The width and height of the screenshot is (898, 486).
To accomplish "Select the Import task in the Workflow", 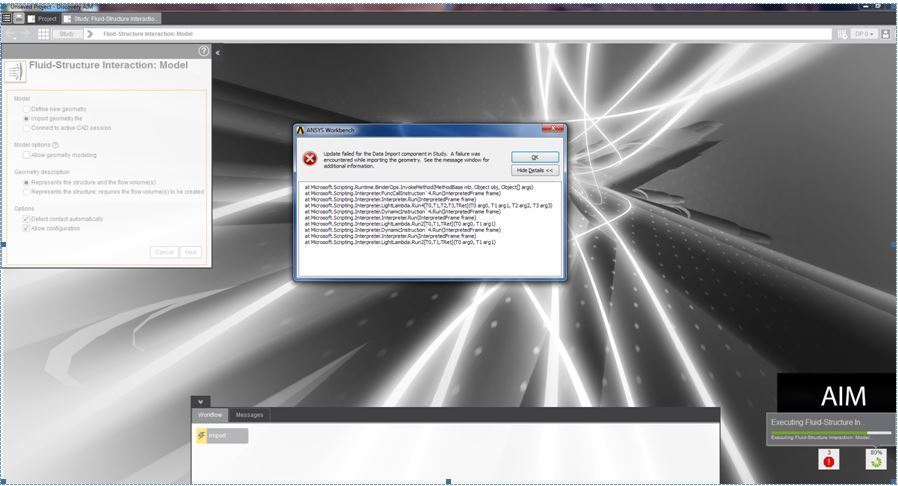I will (222, 436).
